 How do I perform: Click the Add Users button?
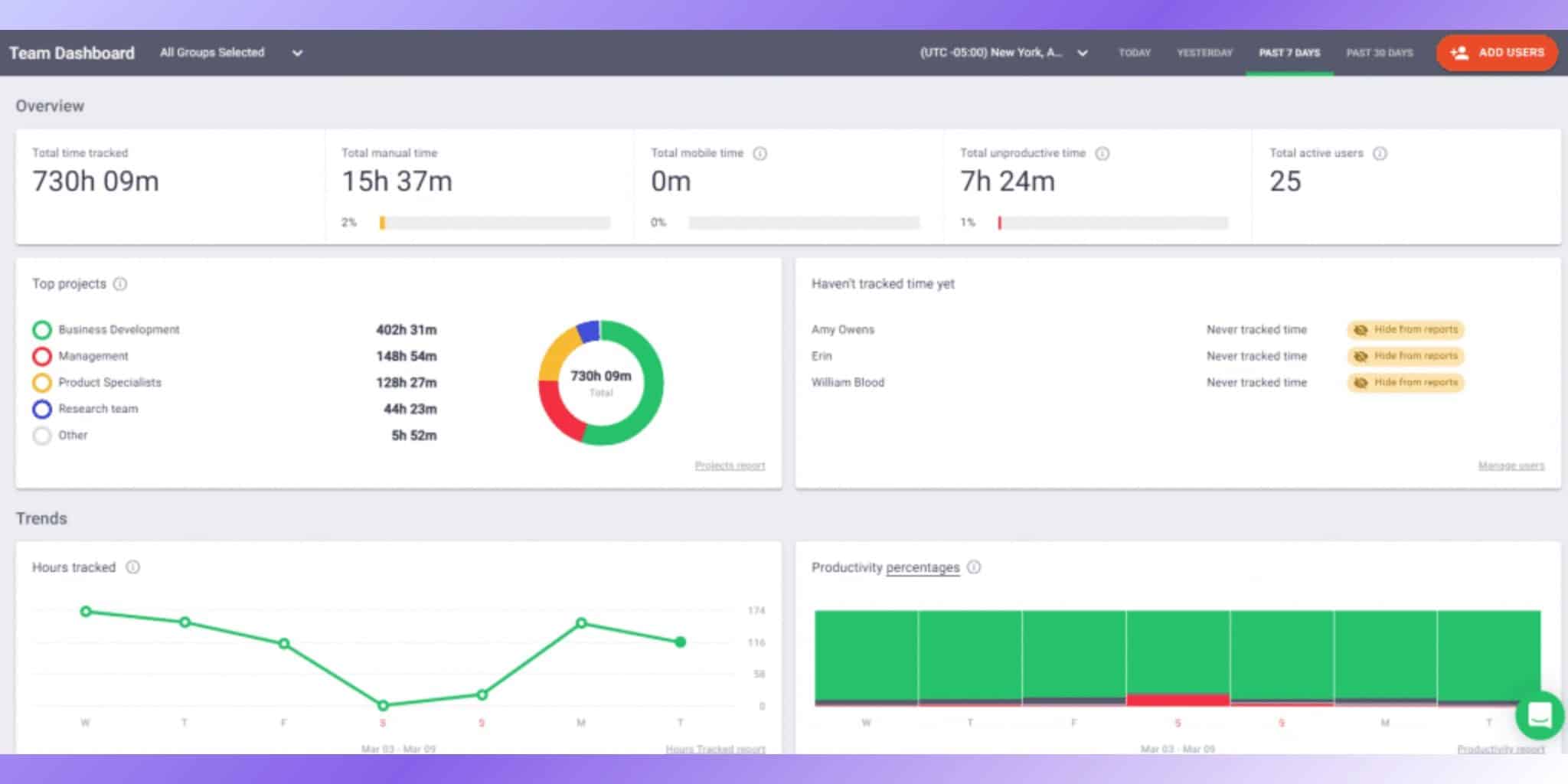(1497, 53)
